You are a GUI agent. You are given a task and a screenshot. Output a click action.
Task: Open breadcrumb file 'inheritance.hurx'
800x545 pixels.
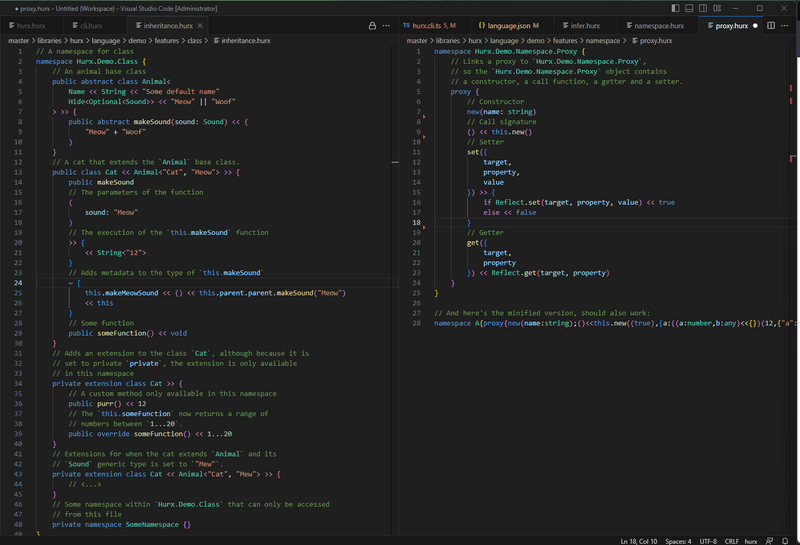(x=242, y=41)
